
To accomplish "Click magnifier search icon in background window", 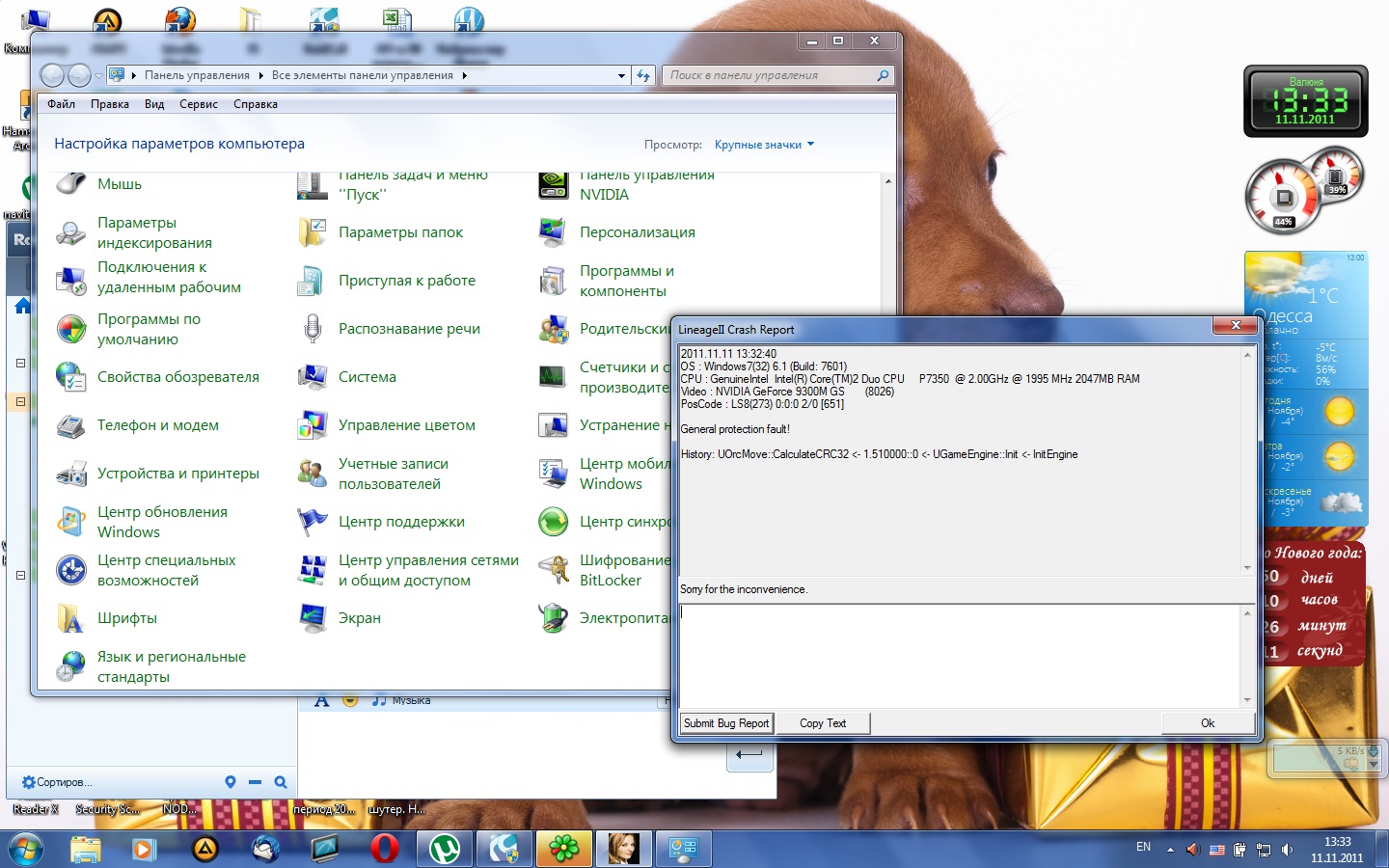I will pyautogui.click(x=281, y=782).
